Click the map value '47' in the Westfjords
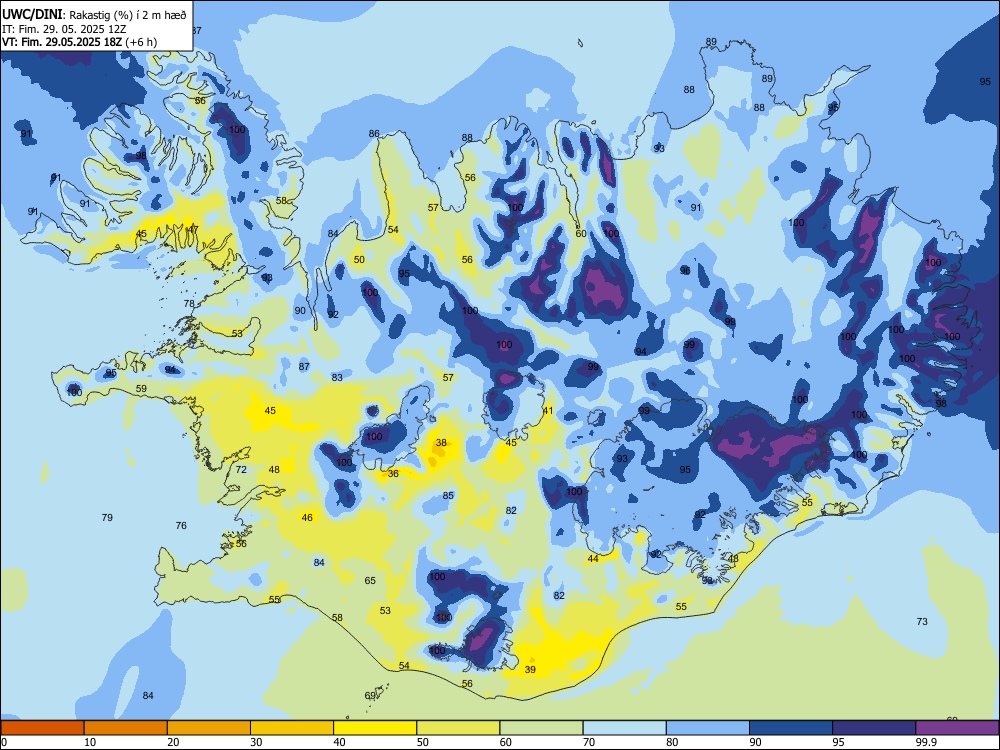Image resolution: width=1000 pixels, height=750 pixels. point(193,230)
